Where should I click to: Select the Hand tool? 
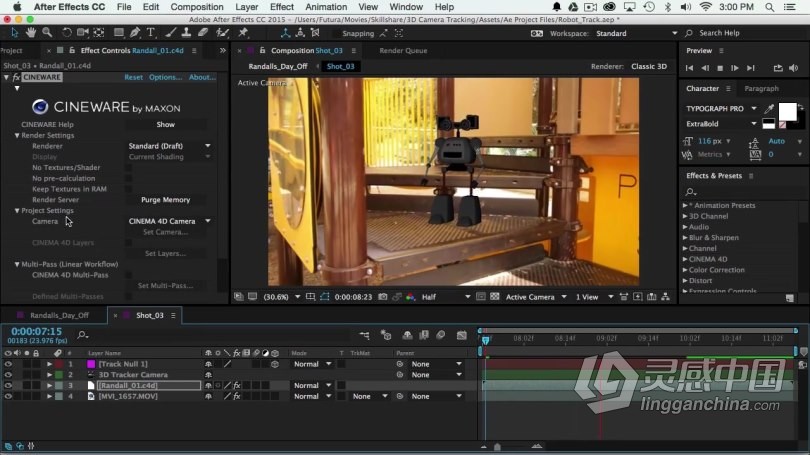[30, 33]
